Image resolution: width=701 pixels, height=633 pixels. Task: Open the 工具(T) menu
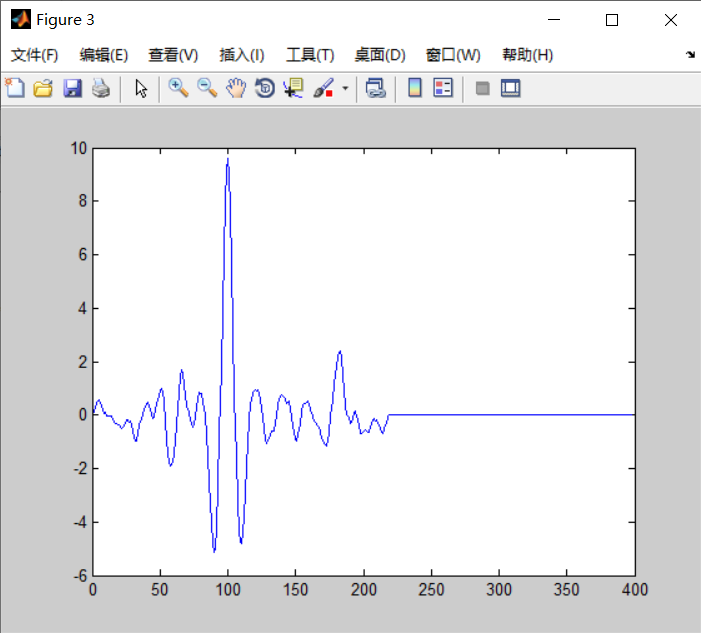pos(310,55)
